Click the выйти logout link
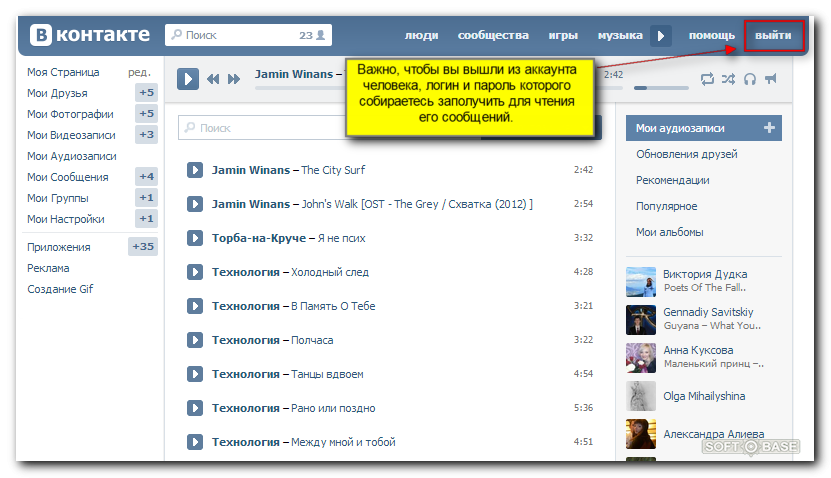 tap(773, 36)
